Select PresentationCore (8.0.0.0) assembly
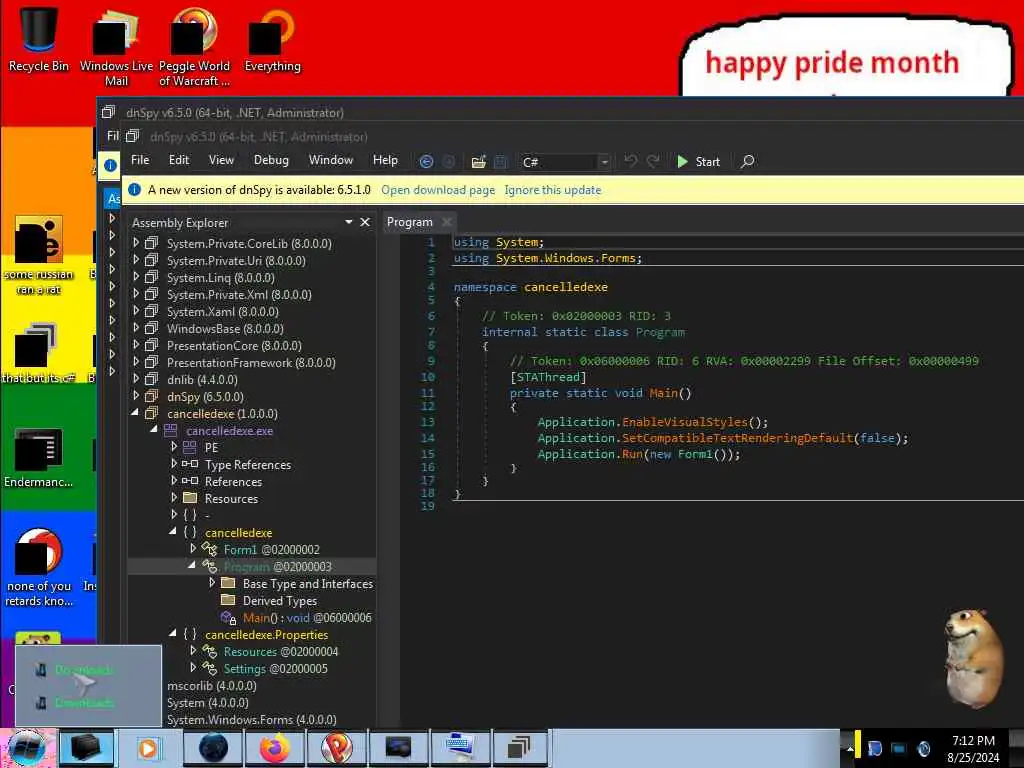The width and height of the screenshot is (1024, 768). [x=234, y=345]
